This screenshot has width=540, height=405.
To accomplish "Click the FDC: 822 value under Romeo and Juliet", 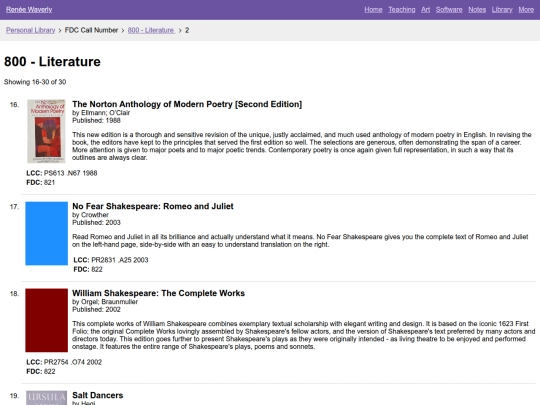I will (x=88, y=269).
